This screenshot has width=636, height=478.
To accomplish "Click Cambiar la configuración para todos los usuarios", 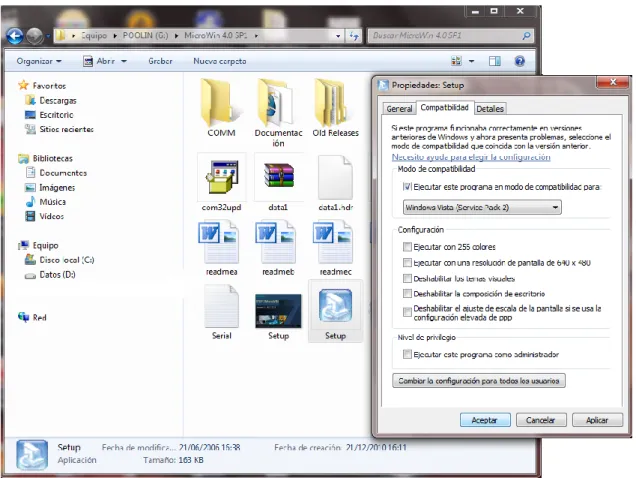I will pyautogui.click(x=479, y=381).
